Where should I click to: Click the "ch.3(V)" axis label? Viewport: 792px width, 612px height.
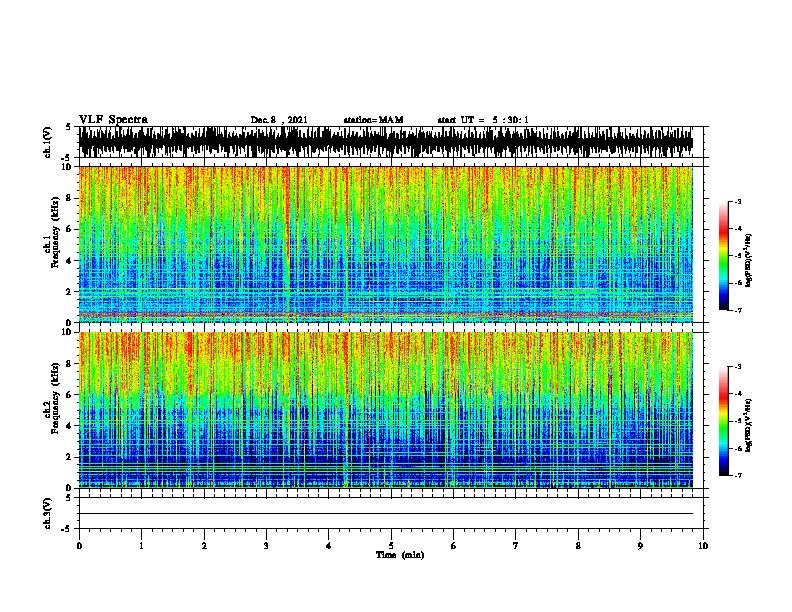(x=47, y=513)
